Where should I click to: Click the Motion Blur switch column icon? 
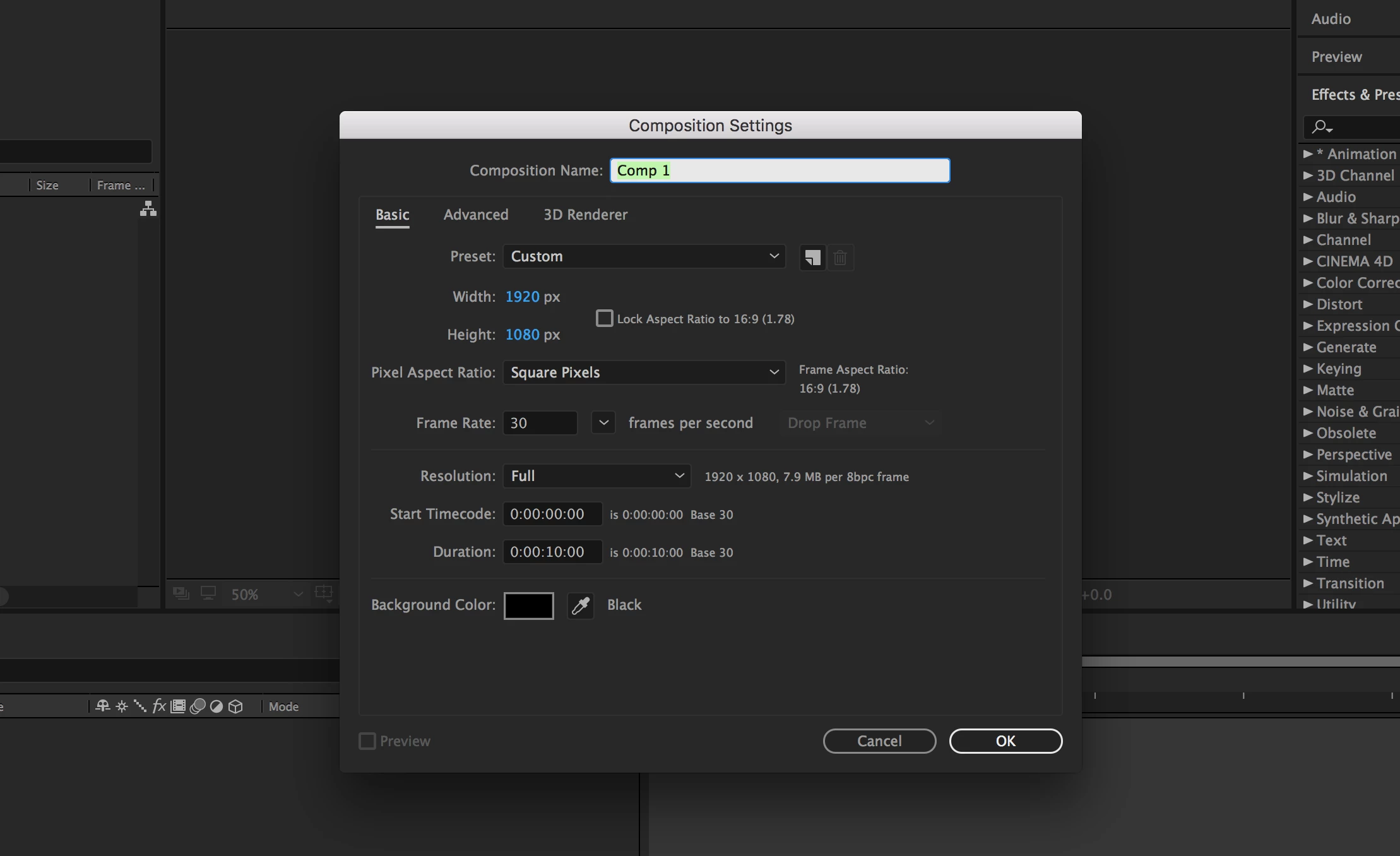pos(198,706)
